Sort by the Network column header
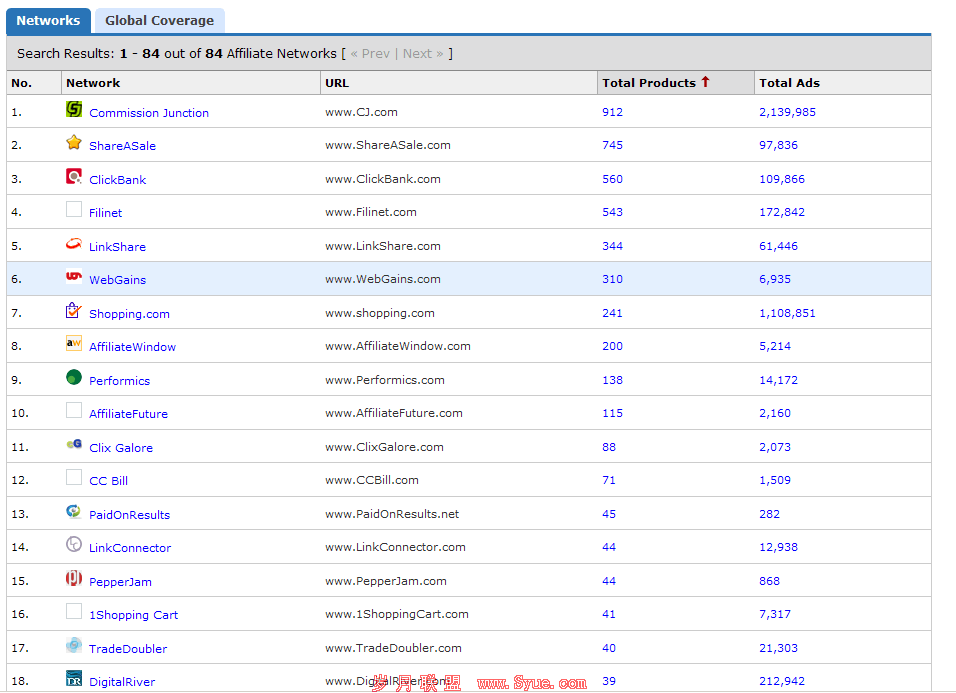Viewport: 956px width, 693px height. (93, 83)
